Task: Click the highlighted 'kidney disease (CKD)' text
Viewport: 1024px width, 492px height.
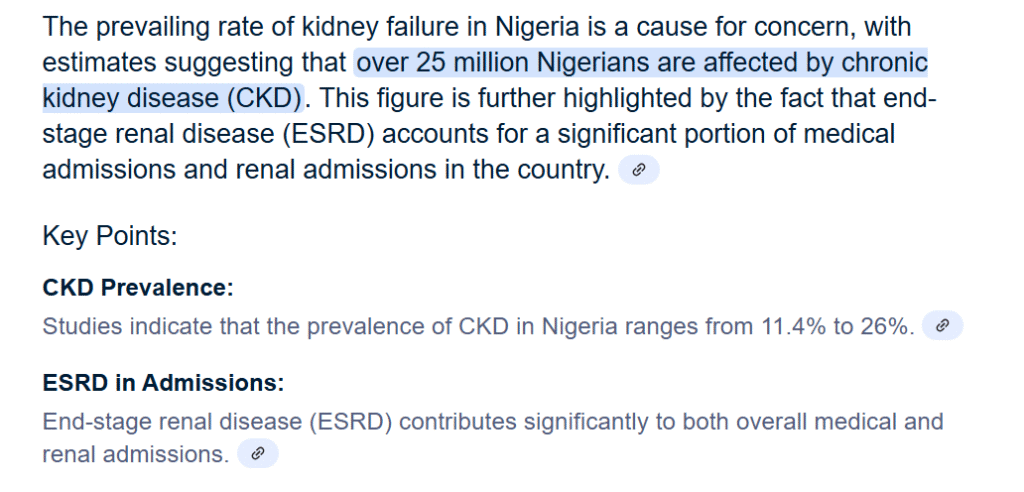Action: pos(172,99)
